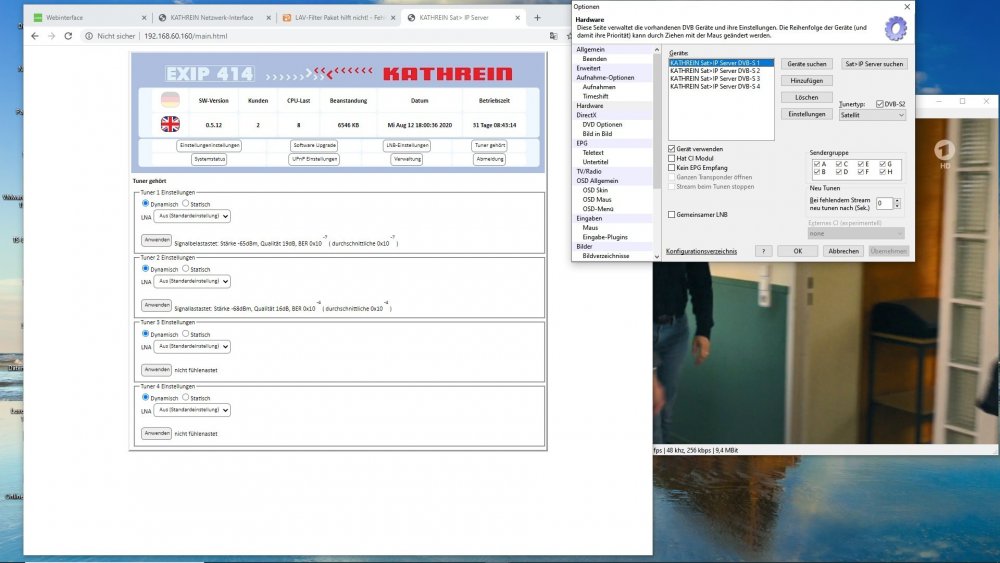This screenshot has width=1000, height=563.
Task: Select the Statisch radio button for Tuner 1
Action: click(x=186, y=203)
